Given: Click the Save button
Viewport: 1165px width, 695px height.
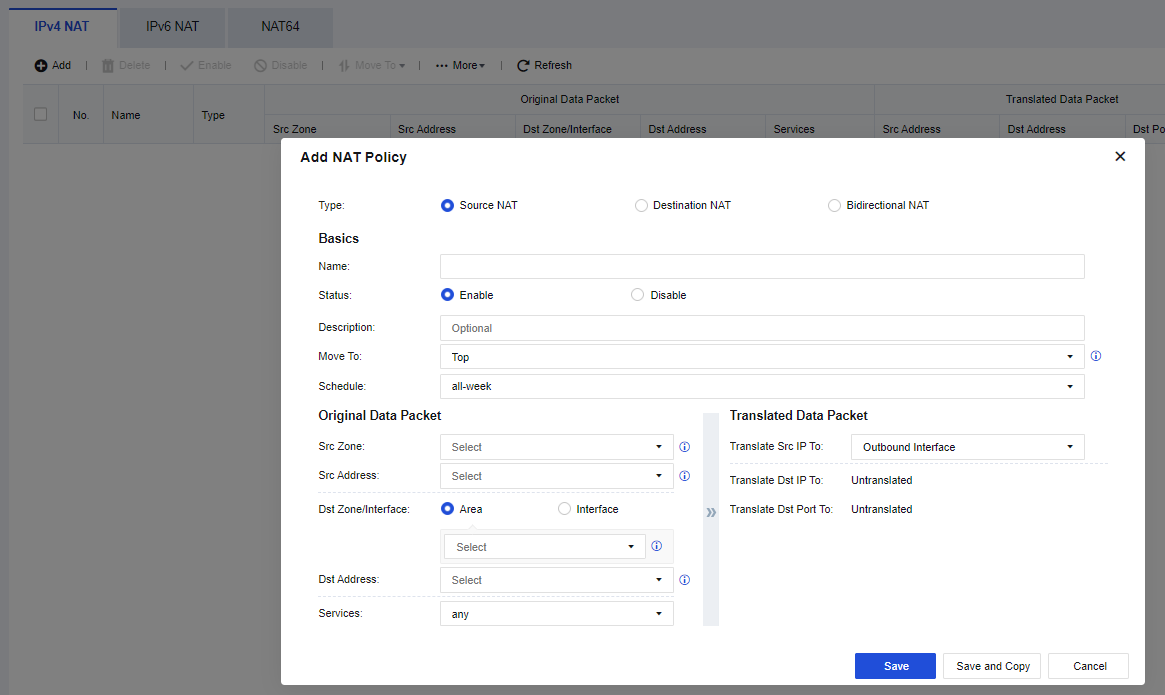Looking at the screenshot, I should click(x=895, y=666).
